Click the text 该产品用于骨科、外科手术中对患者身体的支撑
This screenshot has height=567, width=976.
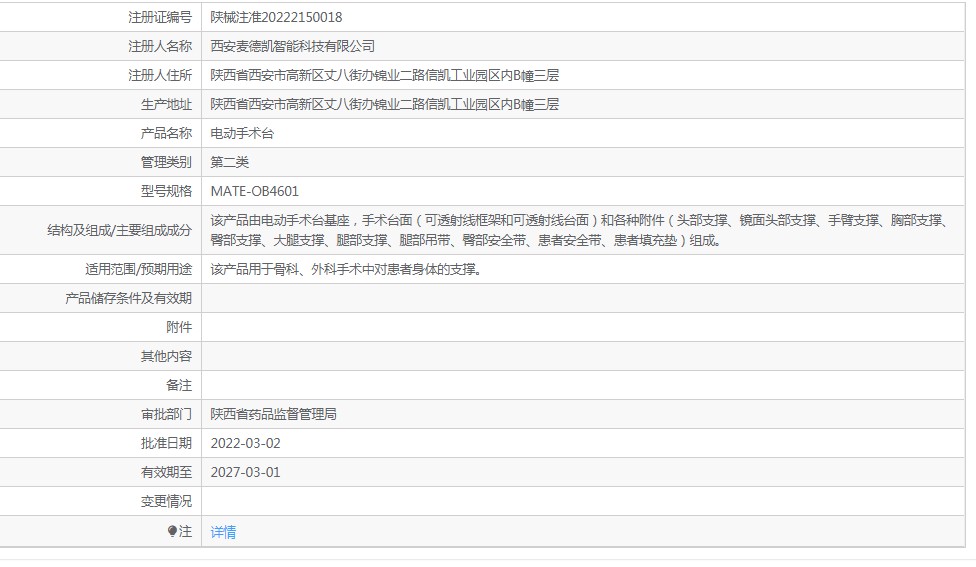click(345, 269)
